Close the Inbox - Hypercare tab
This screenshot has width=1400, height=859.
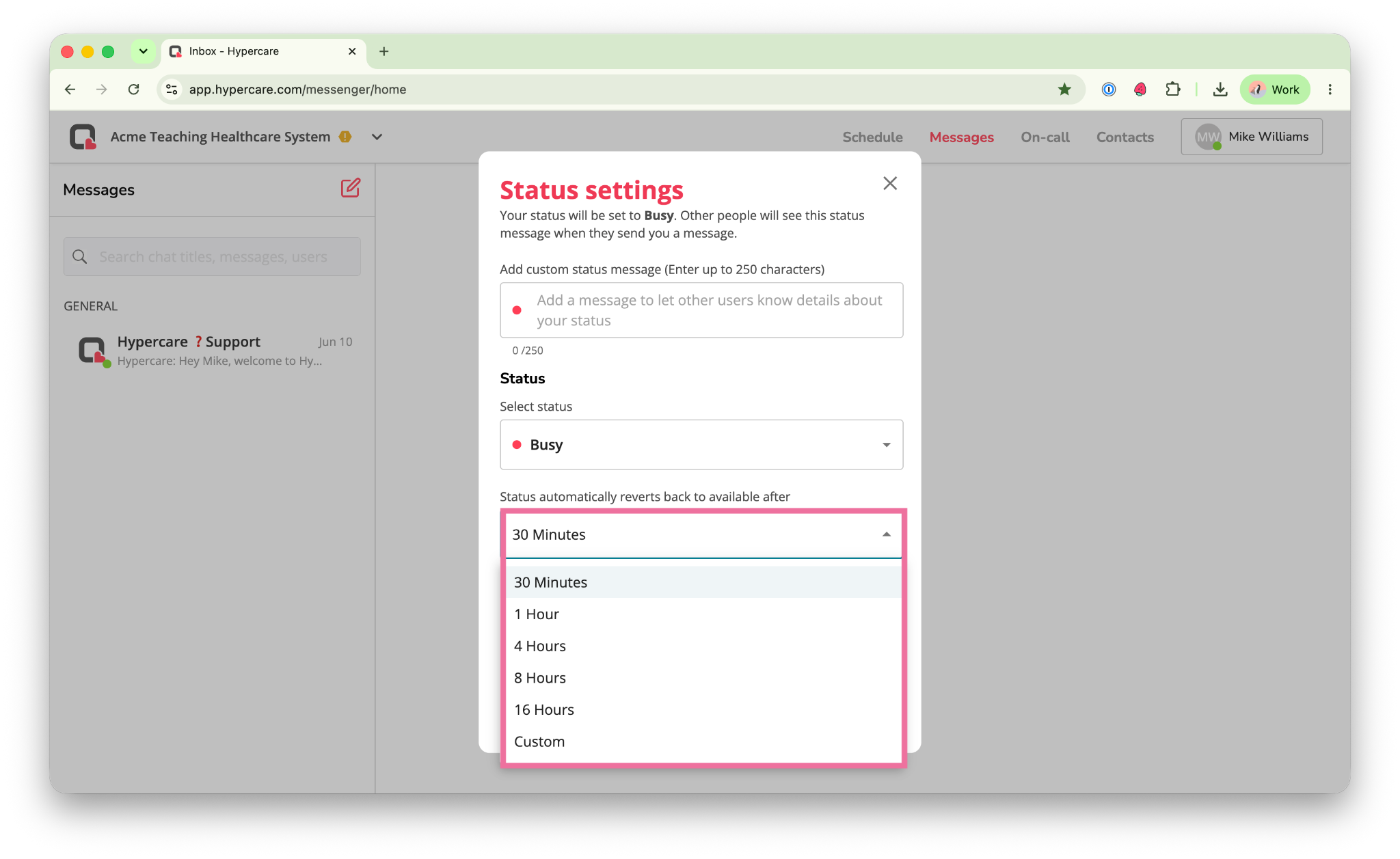pos(352,51)
